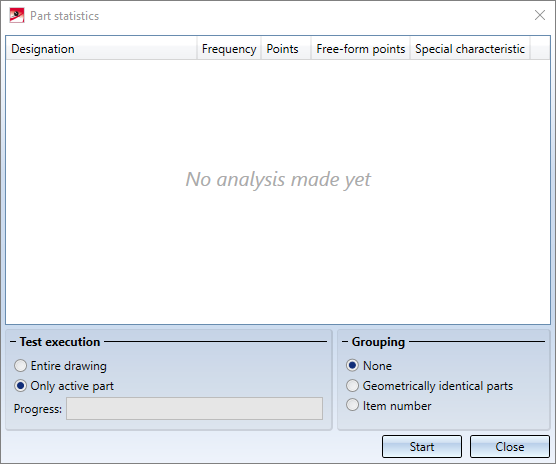Group results by Item number
Screen dimensions: 556x465
coord(389,406)
